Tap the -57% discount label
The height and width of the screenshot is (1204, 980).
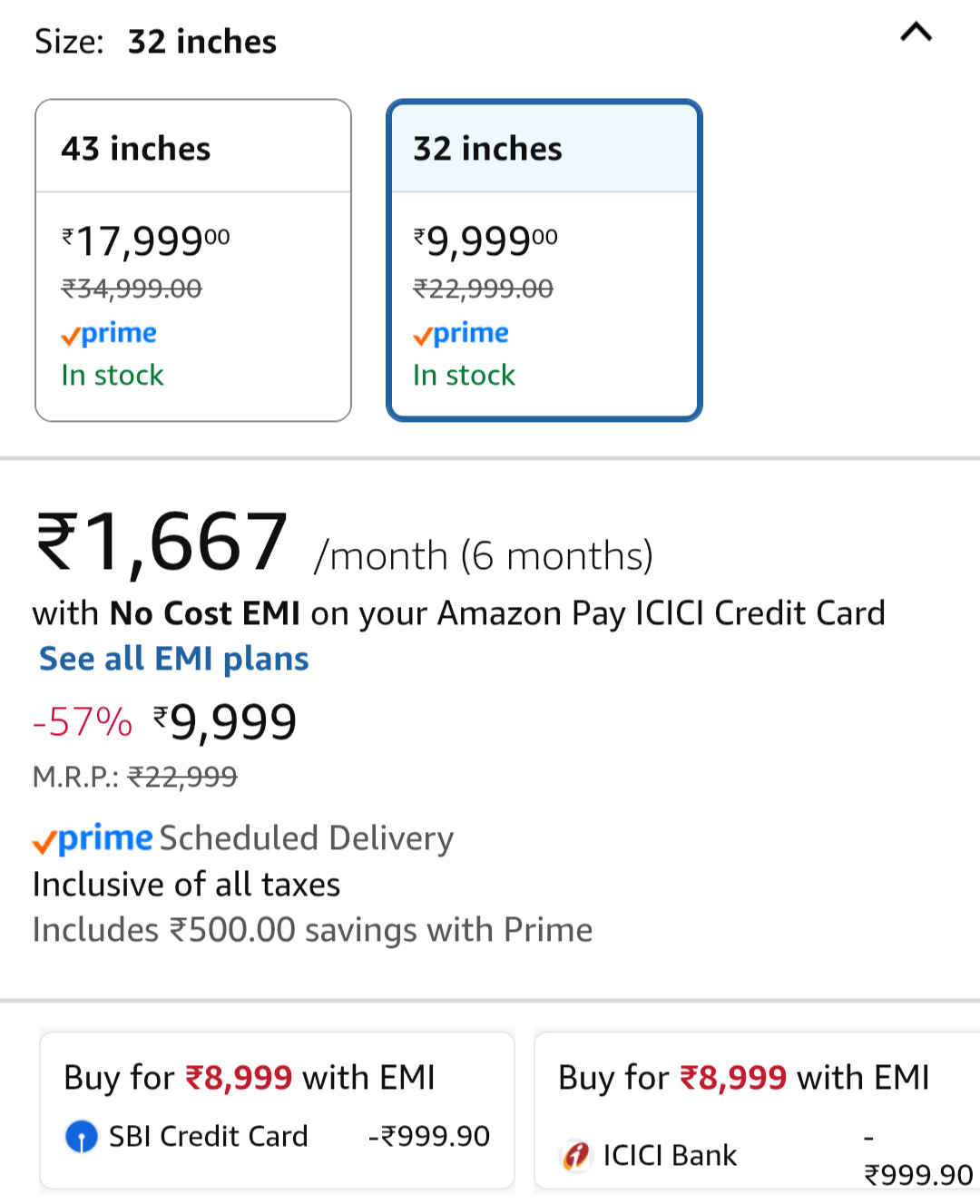pos(83,722)
